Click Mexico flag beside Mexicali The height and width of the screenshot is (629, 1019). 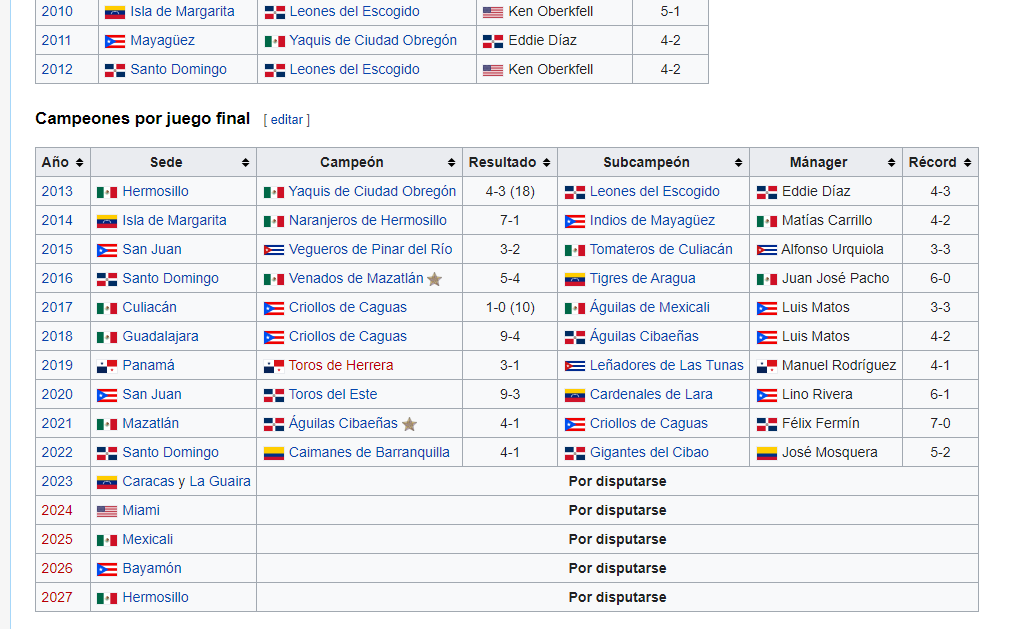tap(107, 541)
